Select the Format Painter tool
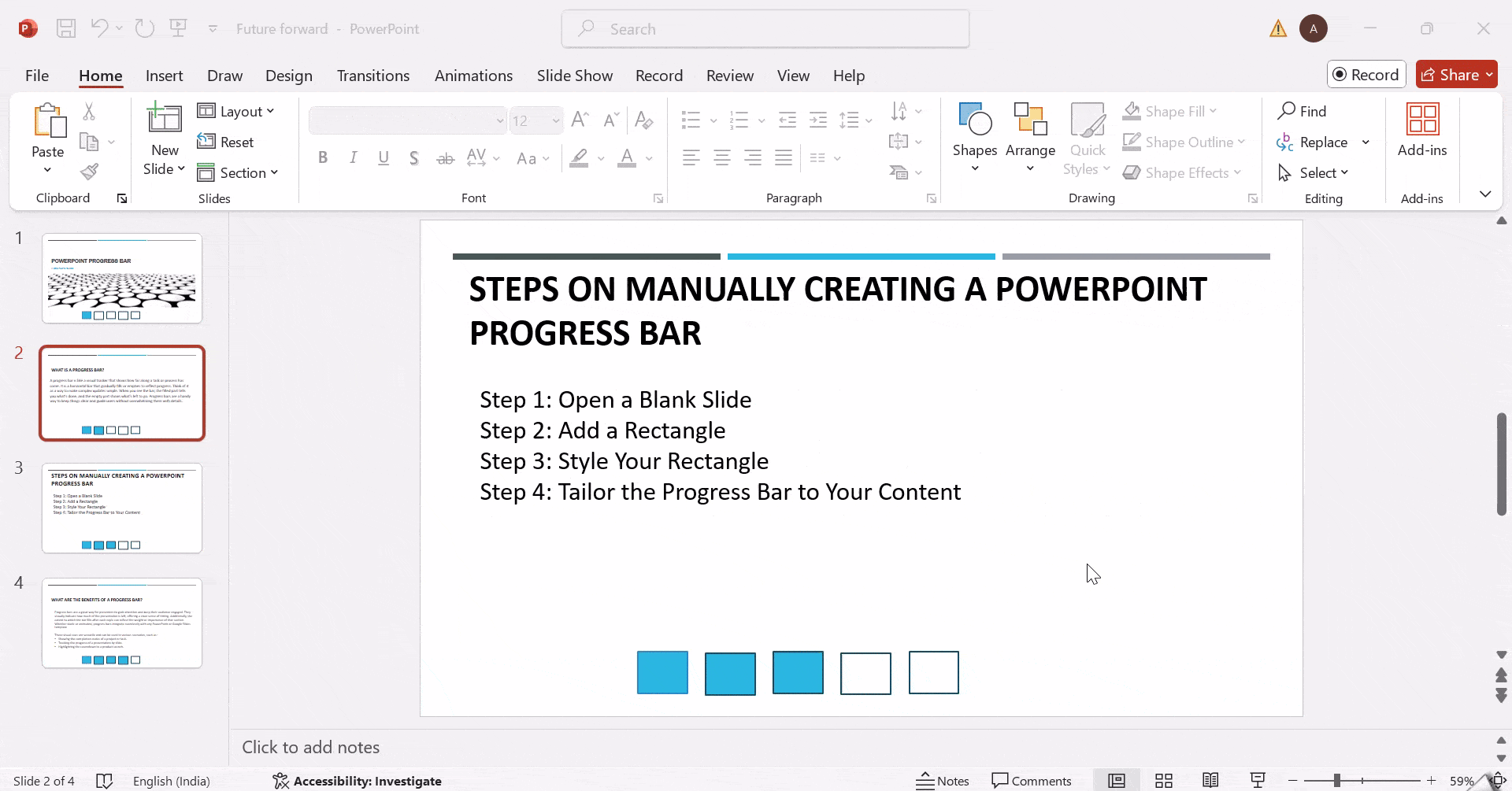This screenshot has width=1512, height=791. [90, 171]
